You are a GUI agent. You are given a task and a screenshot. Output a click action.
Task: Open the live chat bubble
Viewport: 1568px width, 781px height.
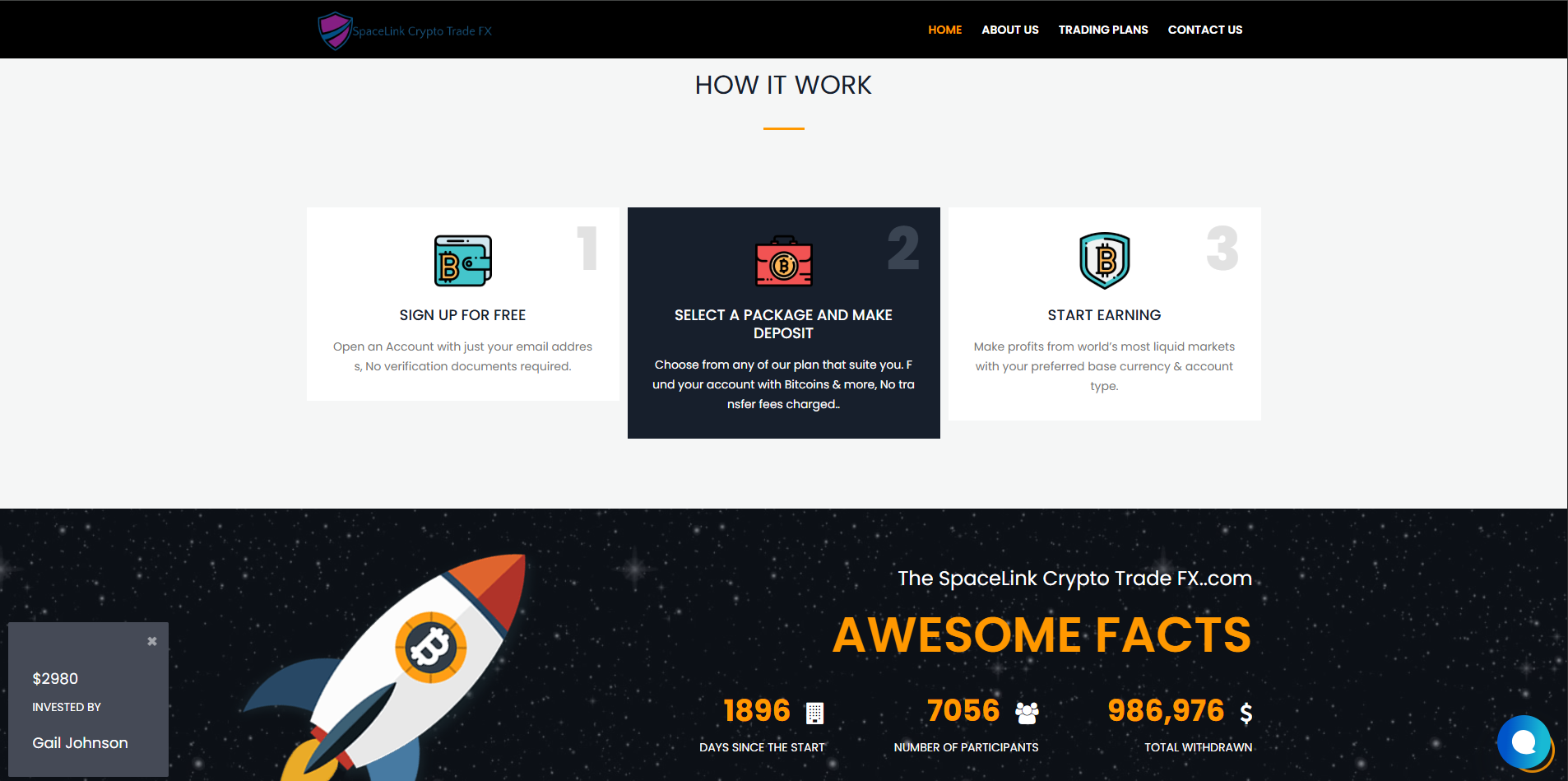pos(1524,742)
